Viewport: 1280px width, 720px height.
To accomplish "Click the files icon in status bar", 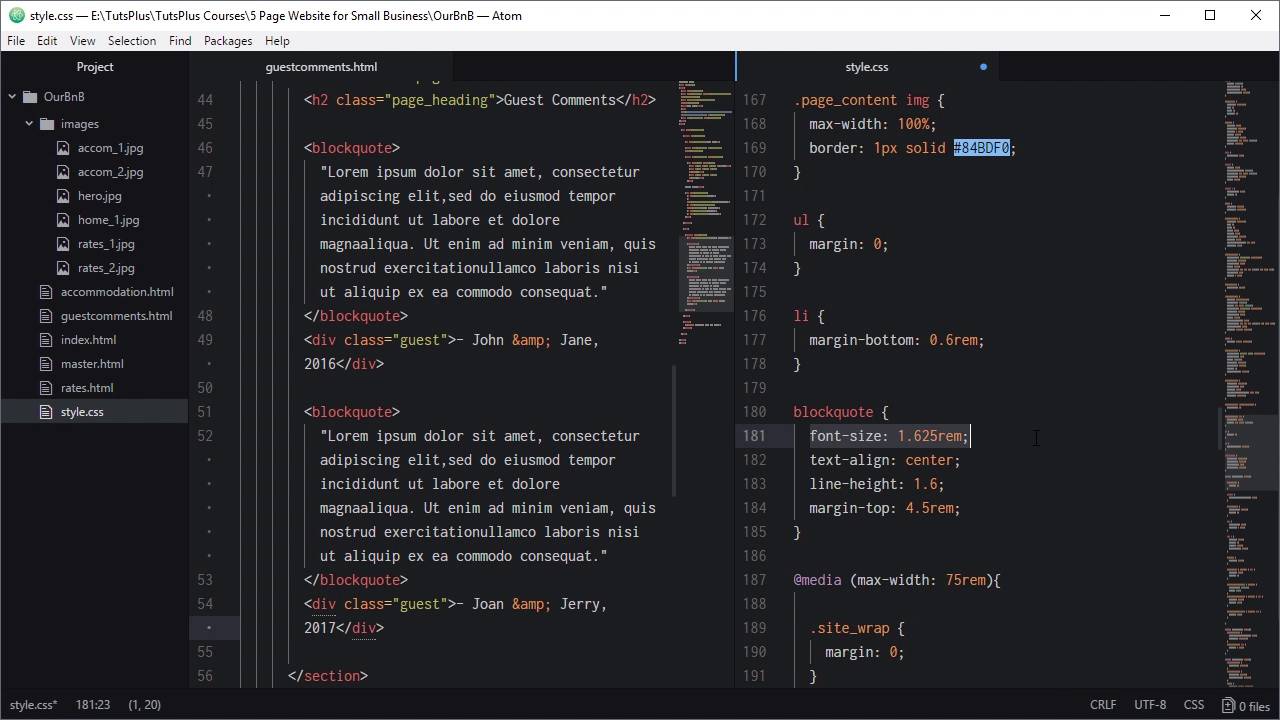I will pyautogui.click(x=1229, y=705).
